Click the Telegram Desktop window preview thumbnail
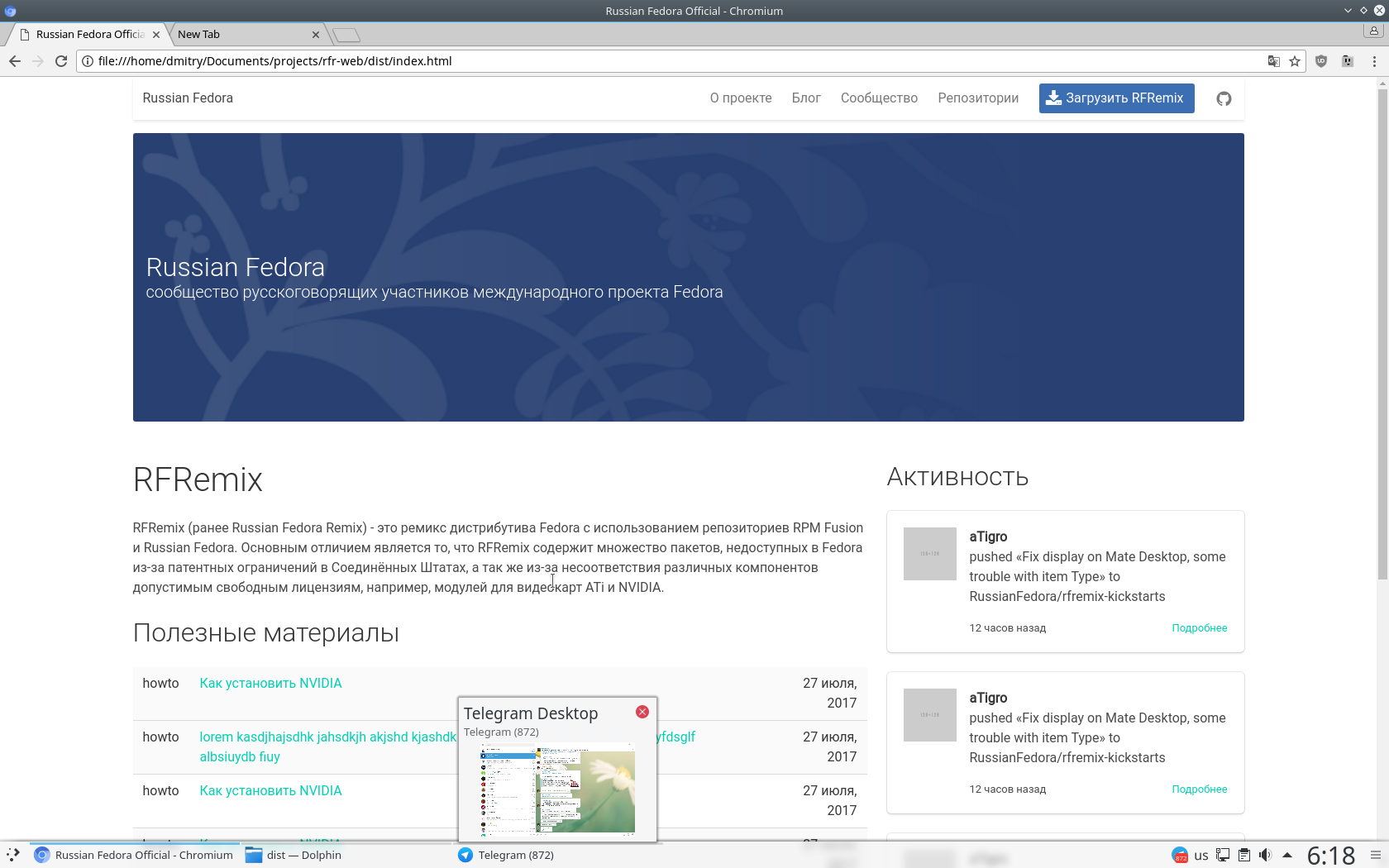1389x868 pixels. 558,789
